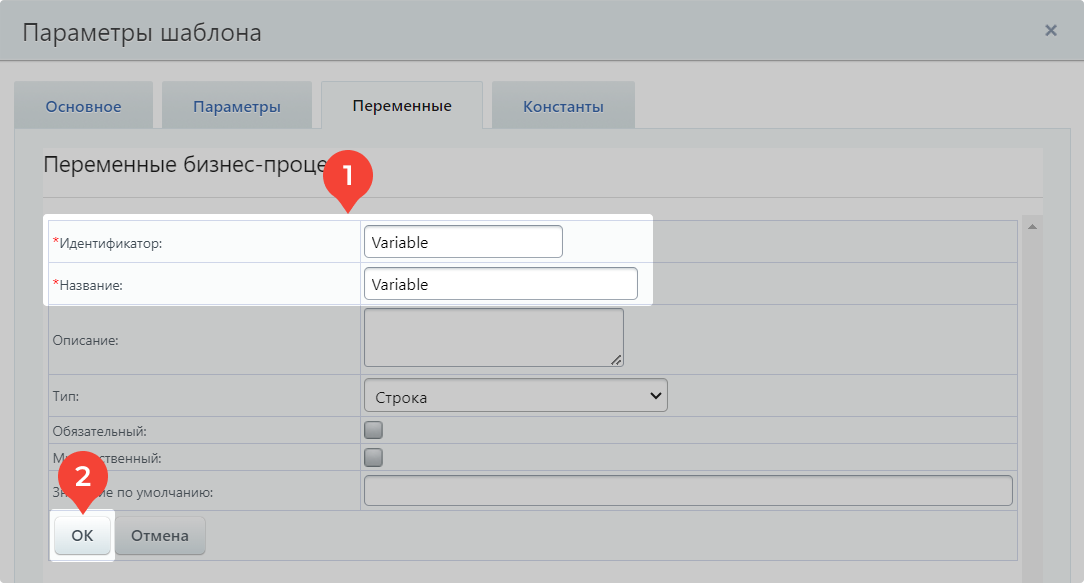Enable the Обязательный checkbox

pyautogui.click(x=374, y=431)
